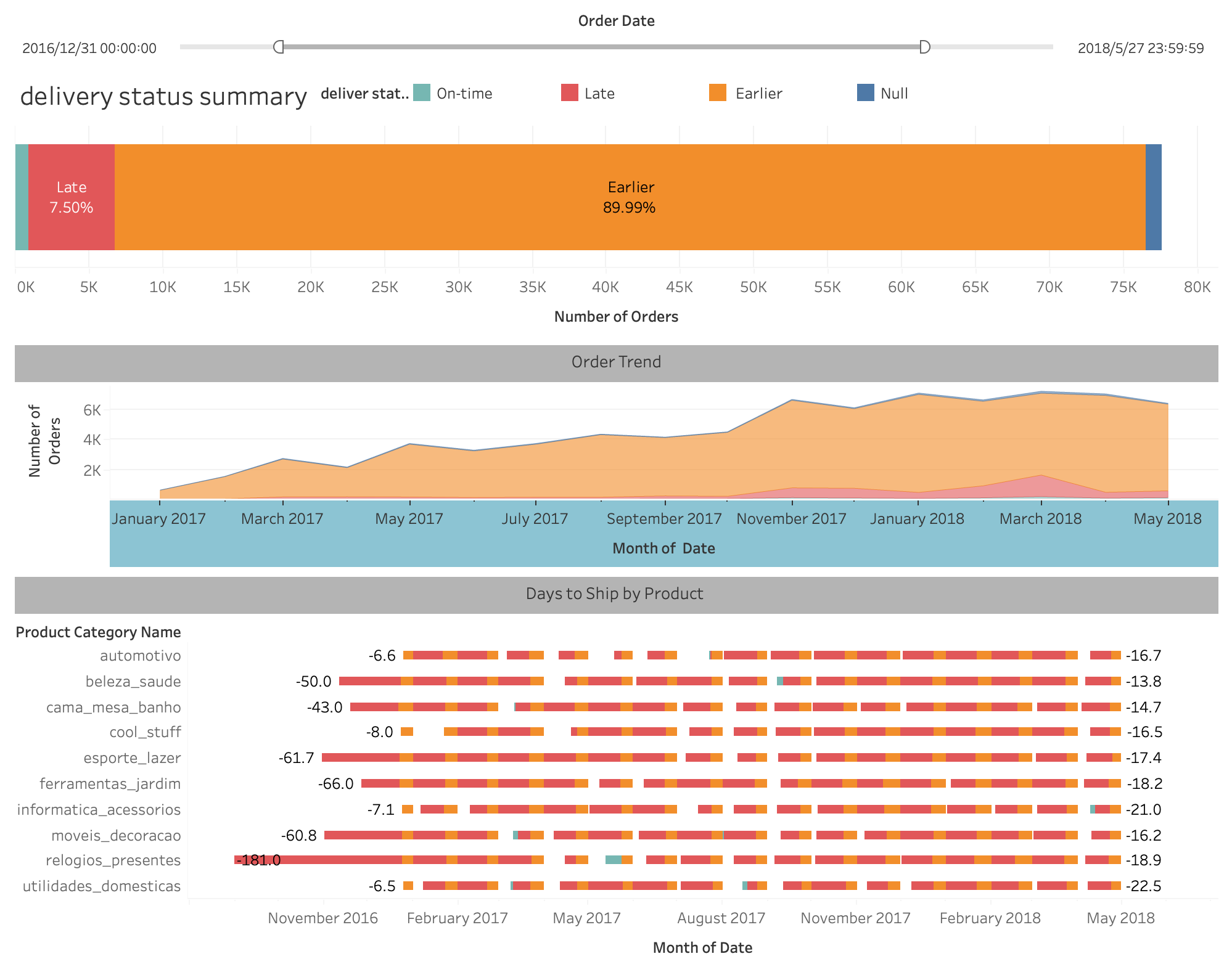Click the -50.0 value on beleza_saude row
This screenshot has height=975, width=1232.
pyautogui.click(x=313, y=682)
